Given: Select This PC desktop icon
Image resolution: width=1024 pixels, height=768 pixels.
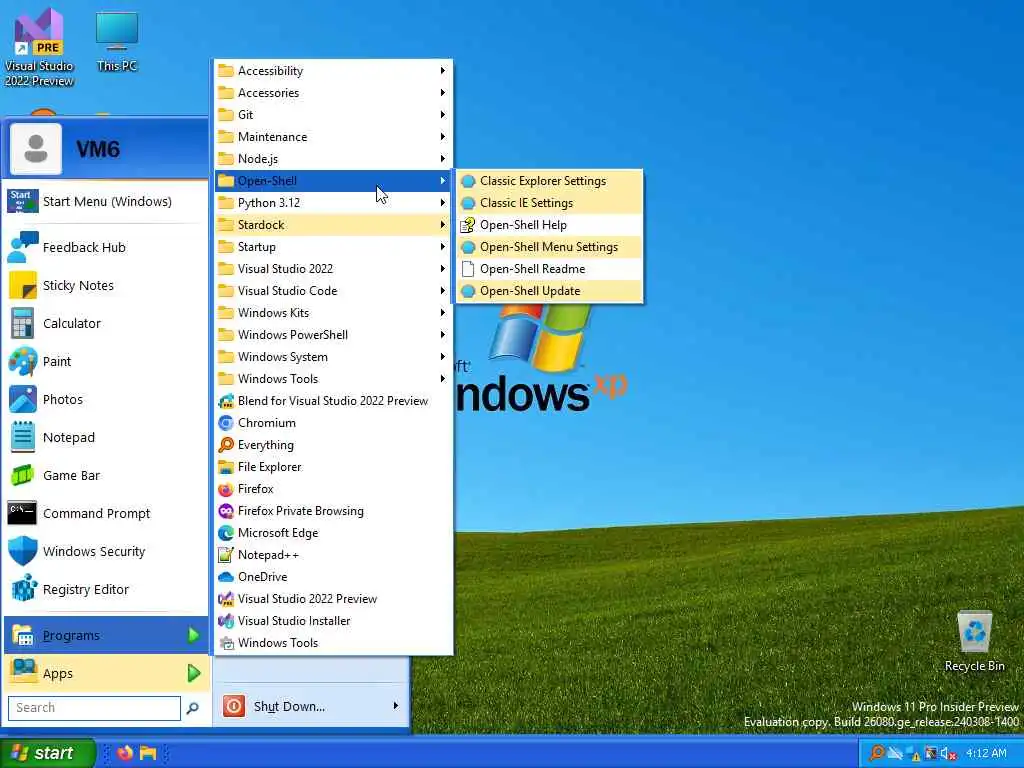Looking at the screenshot, I should [117, 42].
